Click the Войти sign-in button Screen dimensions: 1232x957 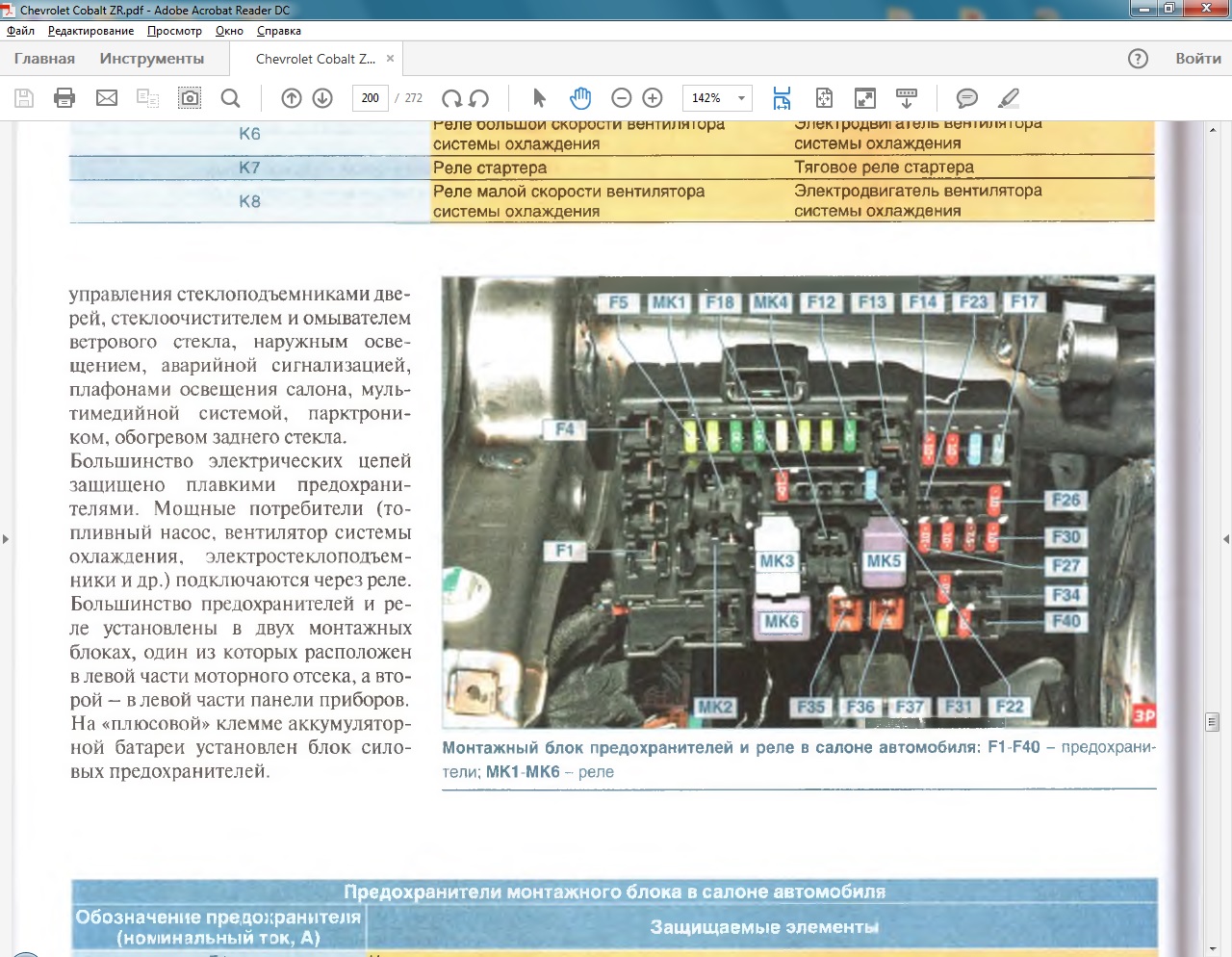pyautogui.click(x=1197, y=59)
